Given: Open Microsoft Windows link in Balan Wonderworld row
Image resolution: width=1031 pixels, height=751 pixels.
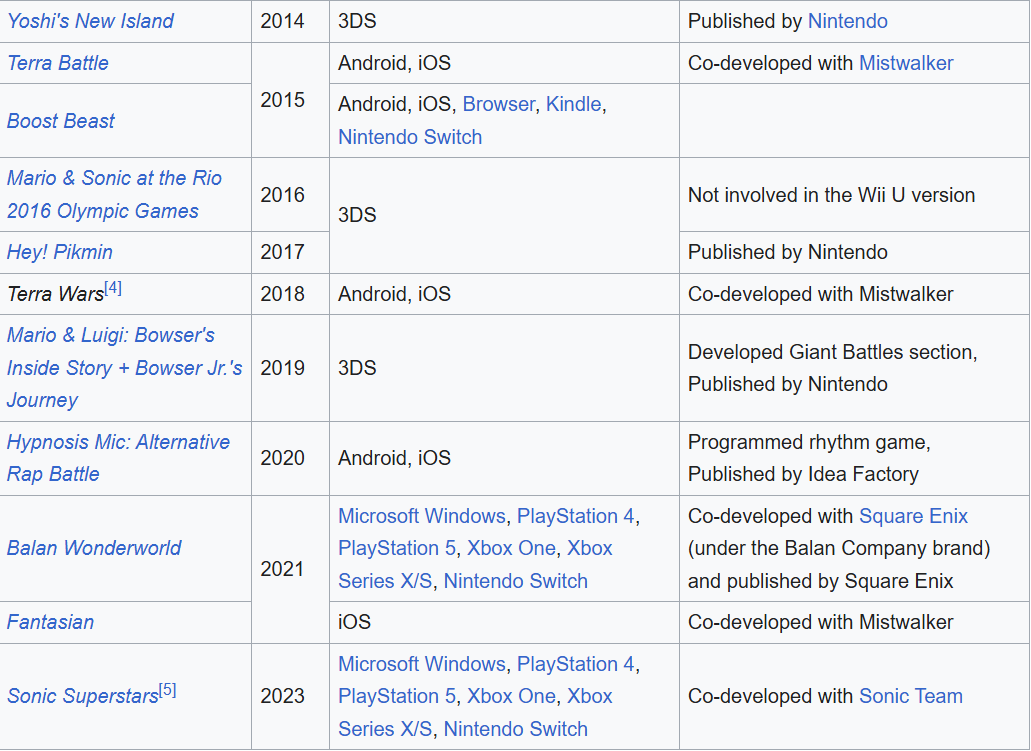Looking at the screenshot, I should pyautogui.click(x=421, y=516).
